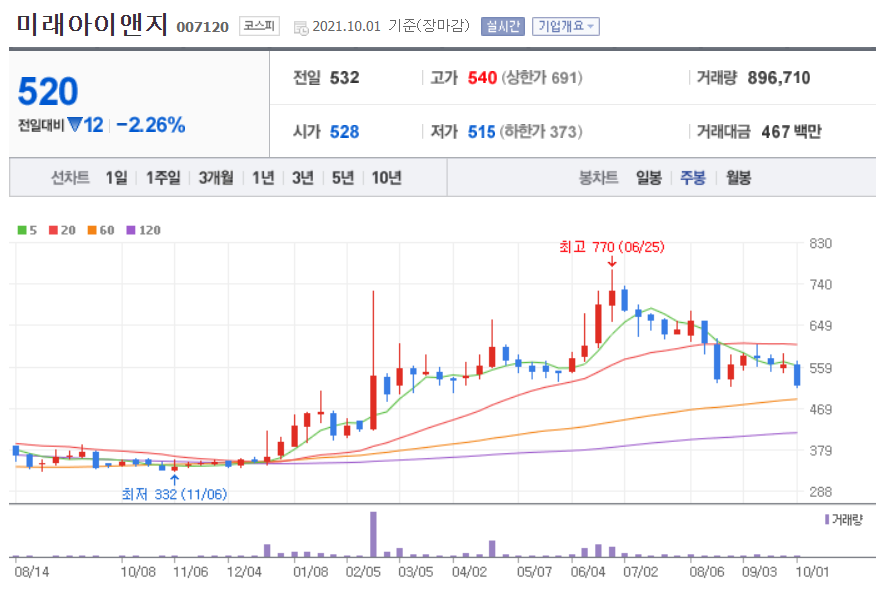Image resolution: width=876 pixels, height=594 pixels.
Task: Click the down-triangle icon beside 12
Action: 74,125
